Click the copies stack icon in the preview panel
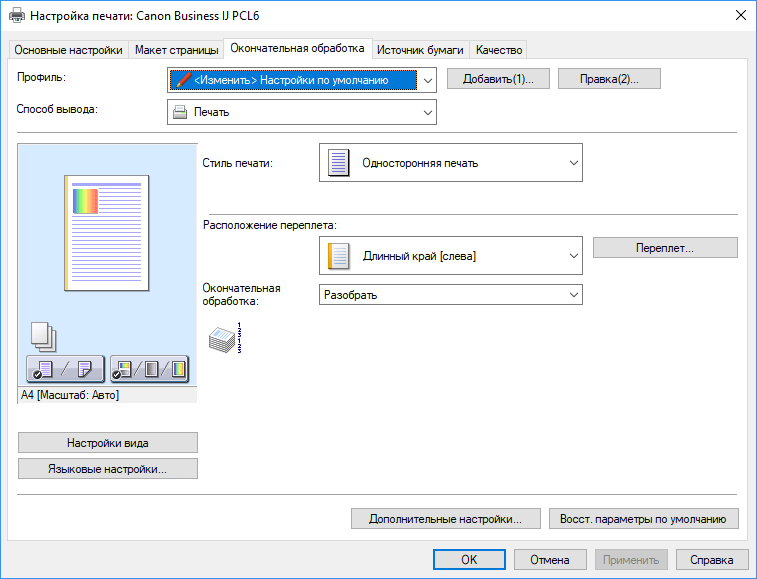The image size is (757, 579). pyautogui.click(x=43, y=337)
